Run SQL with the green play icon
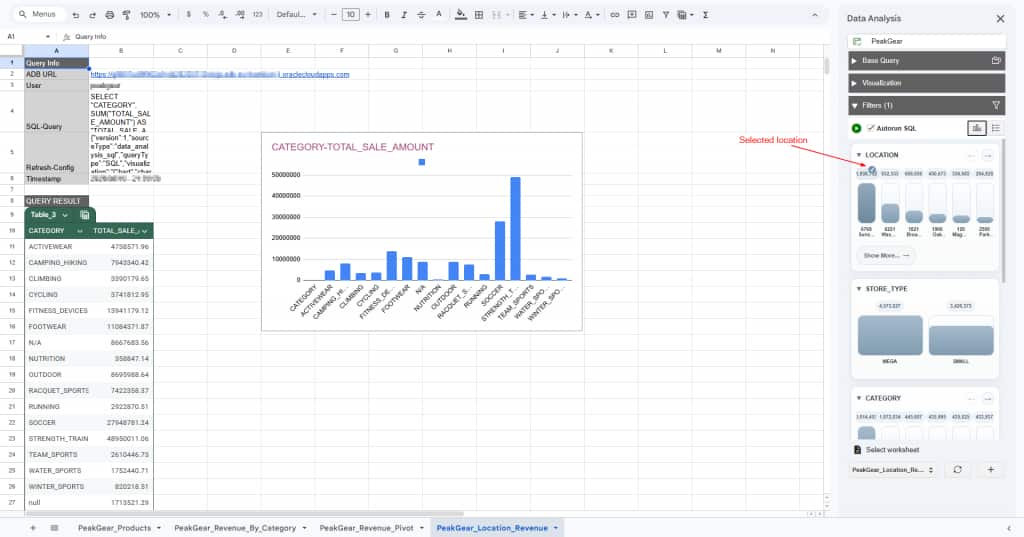The image size is (1024, 537). pyautogui.click(x=856, y=128)
